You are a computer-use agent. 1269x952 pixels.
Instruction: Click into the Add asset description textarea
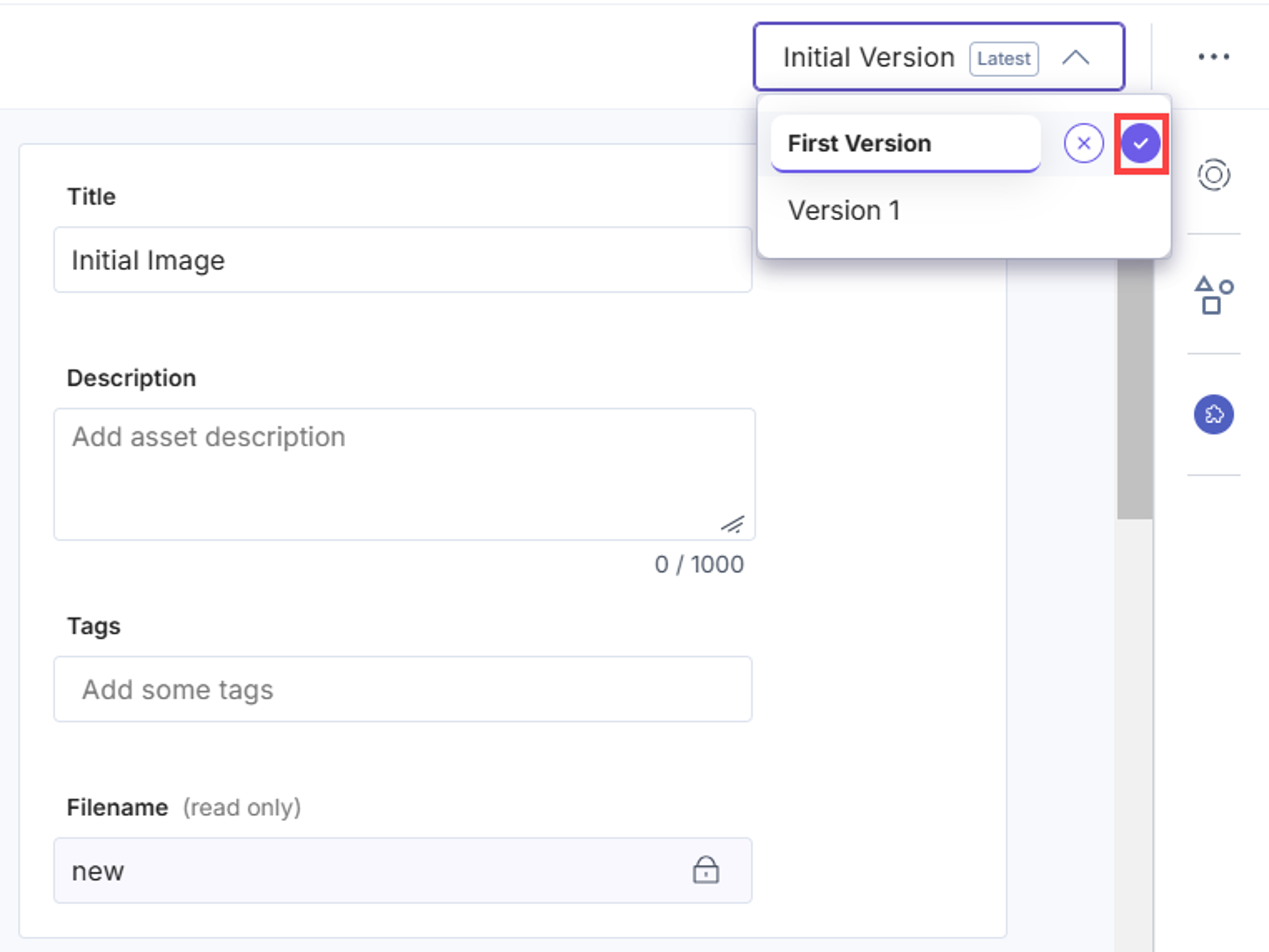(404, 474)
